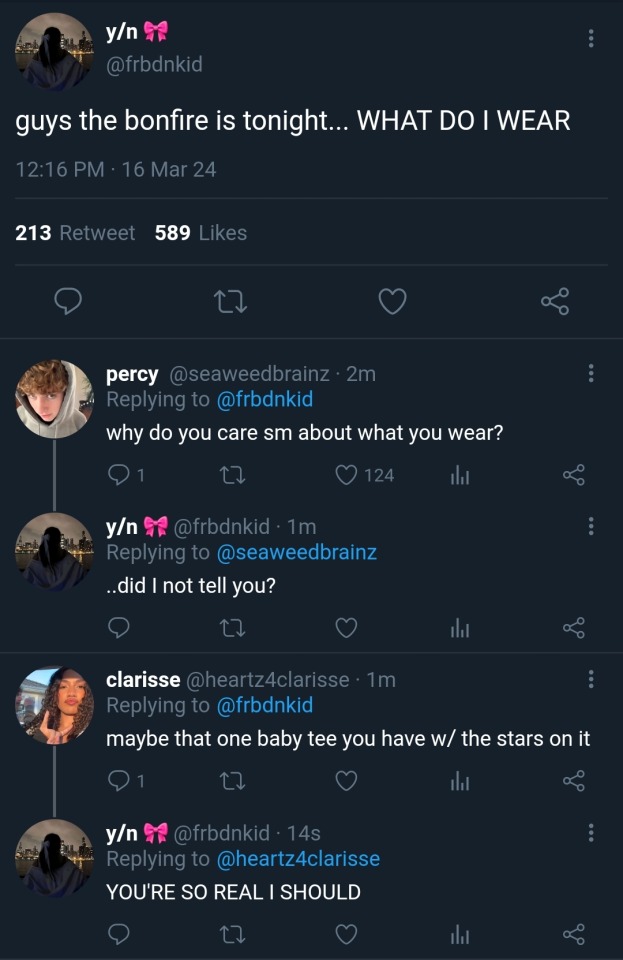View the 213 Retweet list
This screenshot has width=623, height=960.
click(75, 233)
